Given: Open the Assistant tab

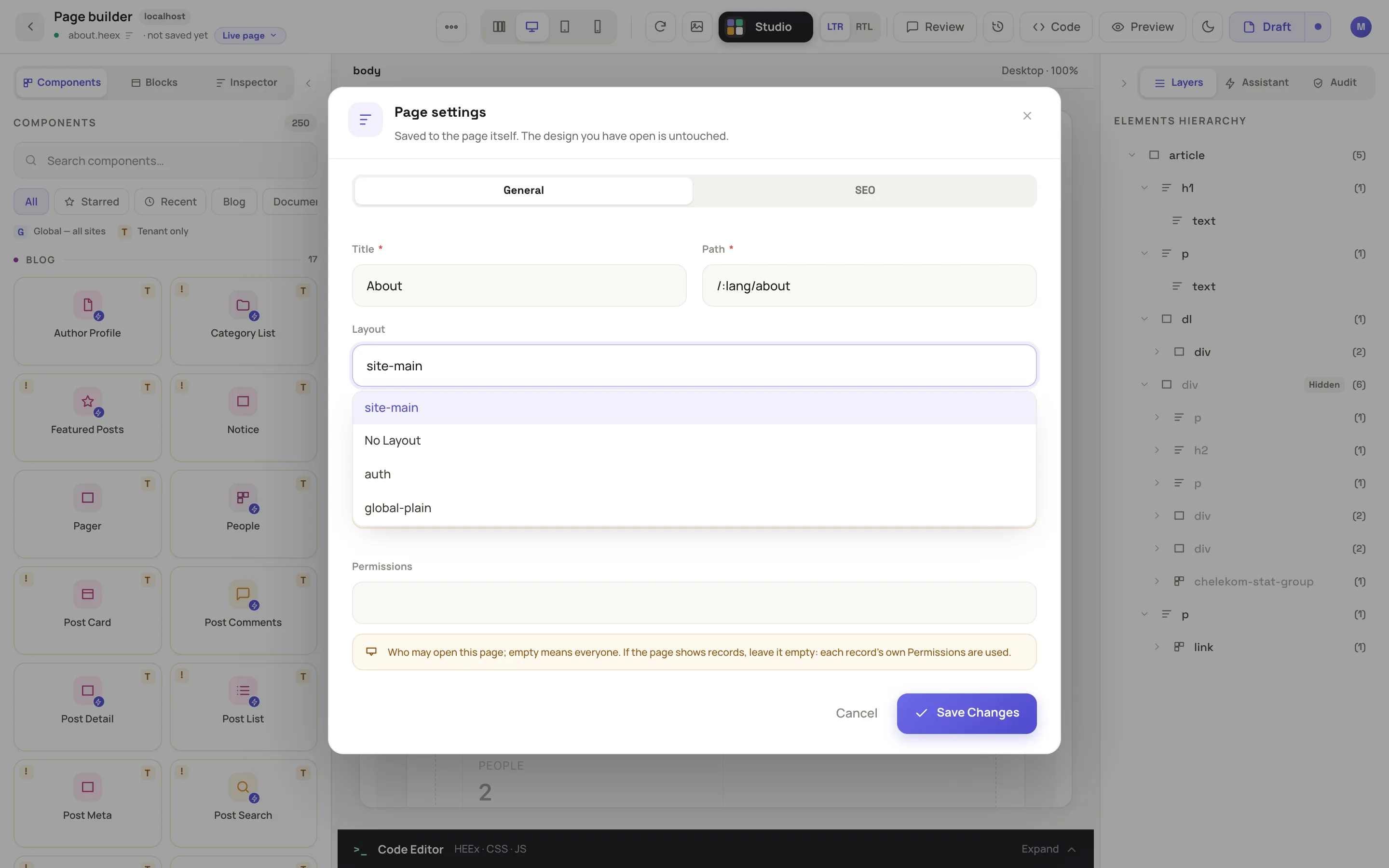Looking at the screenshot, I should 1257,82.
